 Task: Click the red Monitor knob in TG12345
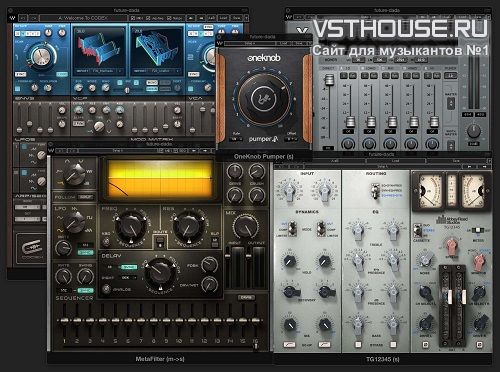[x=479, y=262]
